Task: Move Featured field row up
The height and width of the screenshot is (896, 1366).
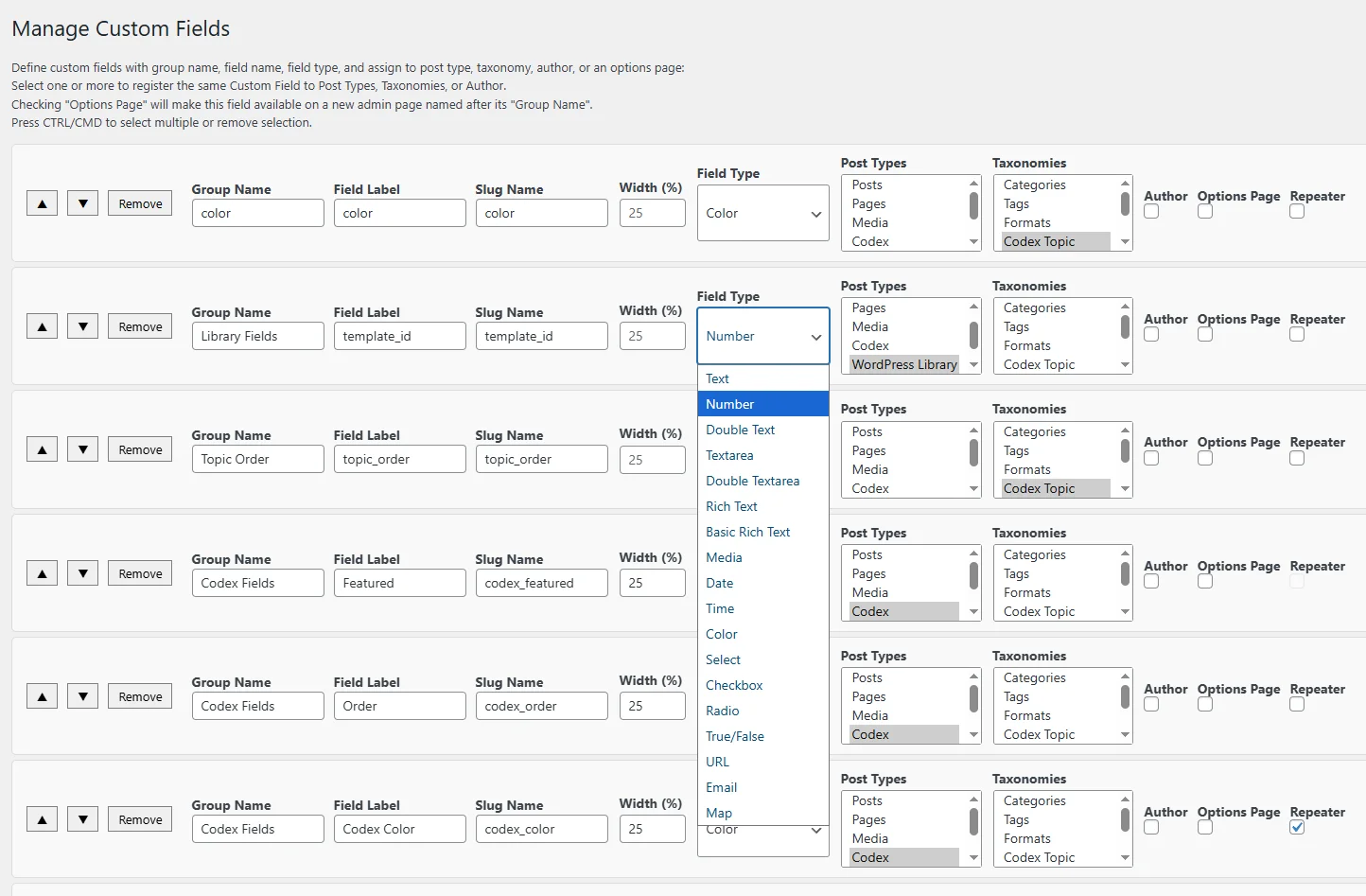Action: click(42, 573)
